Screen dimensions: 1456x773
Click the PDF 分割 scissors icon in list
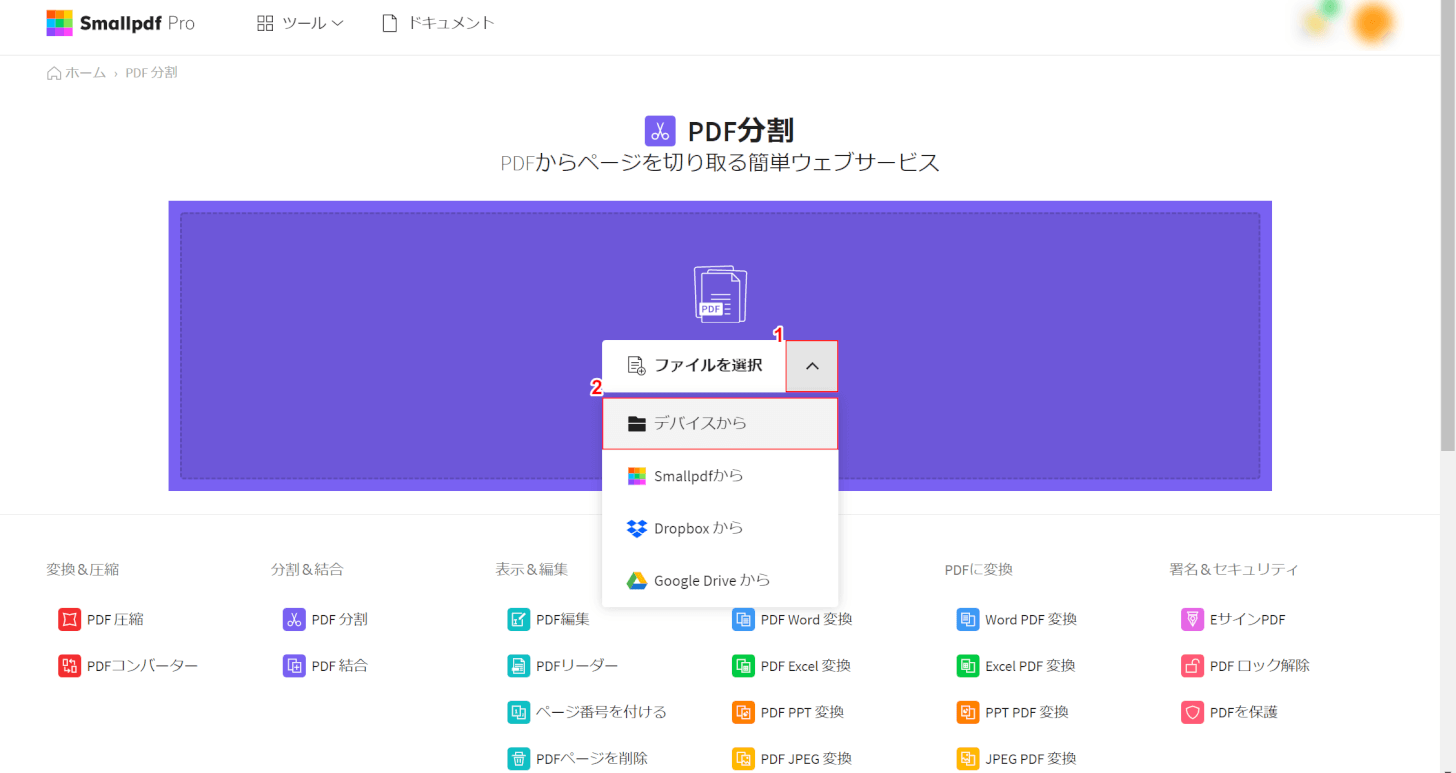tap(294, 619)
